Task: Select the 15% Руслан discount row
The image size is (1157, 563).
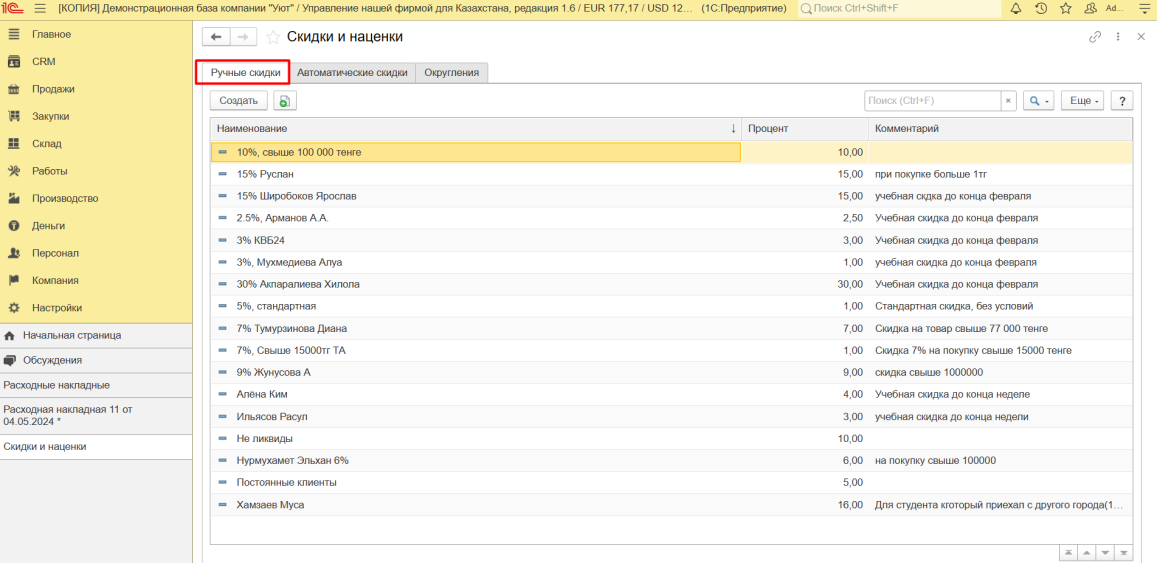Action: (x=265, y=174)
